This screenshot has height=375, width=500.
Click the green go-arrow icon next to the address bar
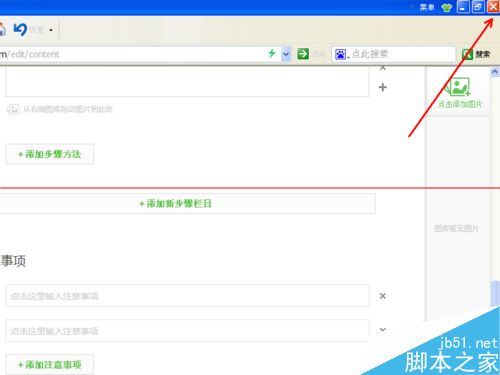coord(303,54)
